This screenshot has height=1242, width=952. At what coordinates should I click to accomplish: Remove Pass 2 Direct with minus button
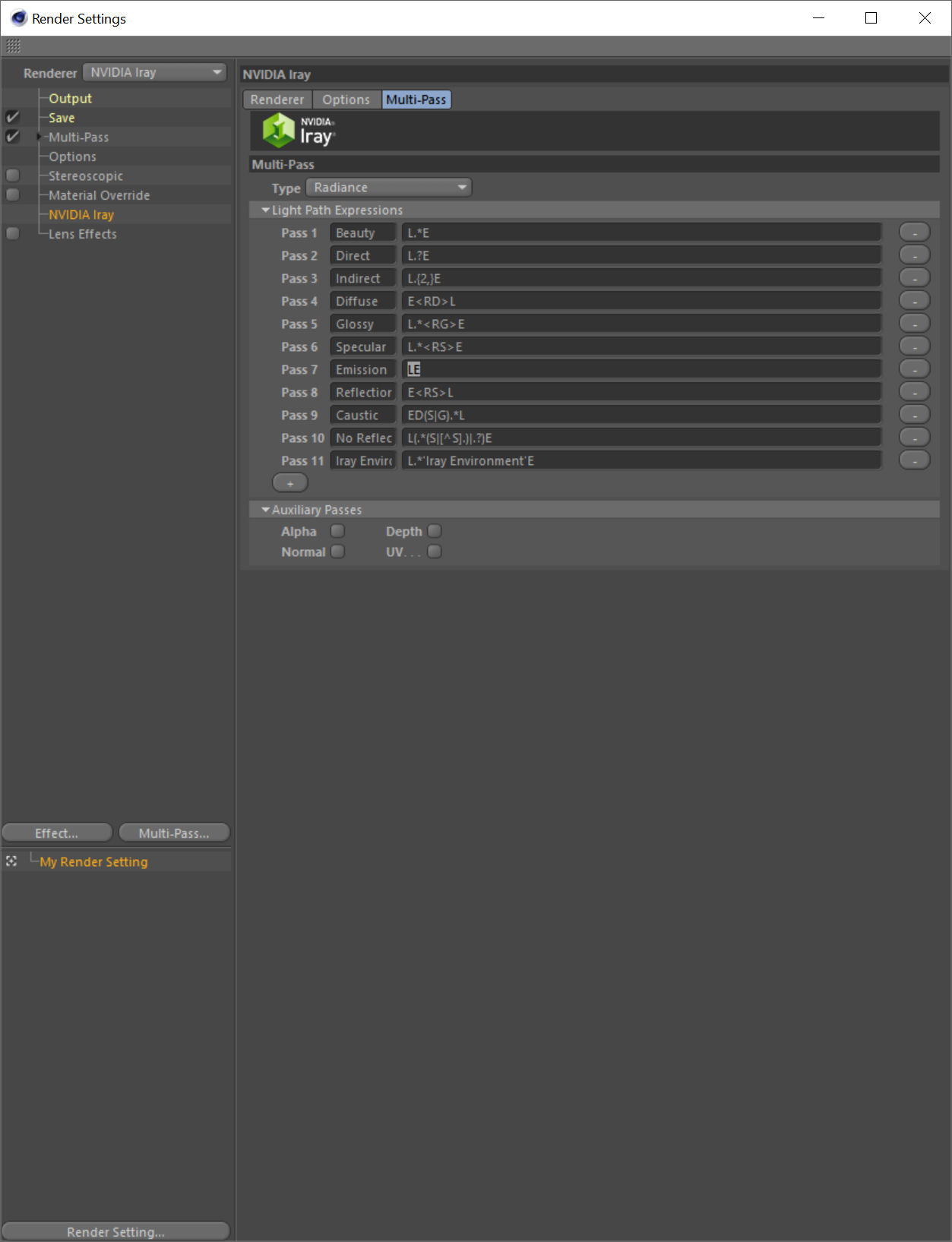pyautogui.click(x=914, y=255)
